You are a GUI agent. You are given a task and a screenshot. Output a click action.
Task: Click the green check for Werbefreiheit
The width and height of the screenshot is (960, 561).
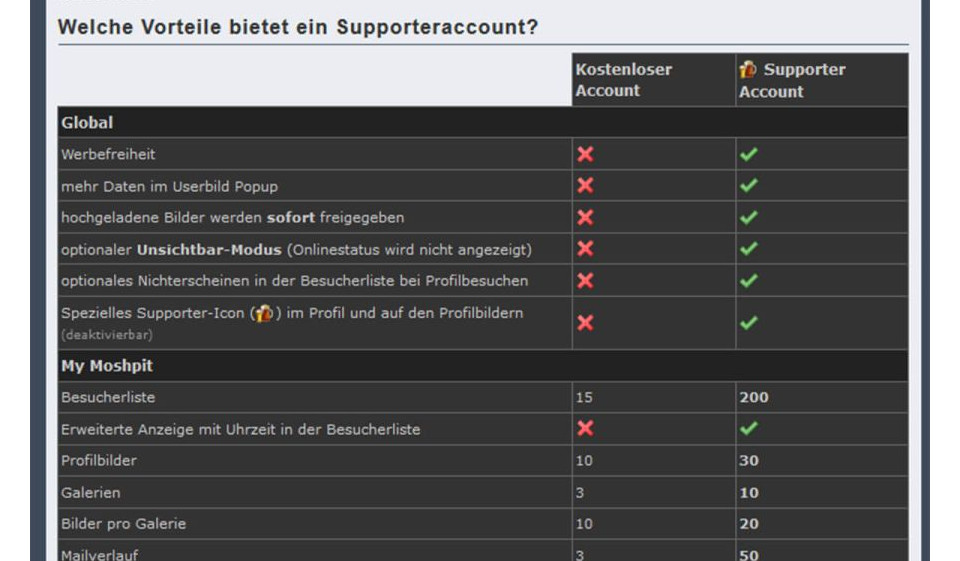click(x=748, y=154)
